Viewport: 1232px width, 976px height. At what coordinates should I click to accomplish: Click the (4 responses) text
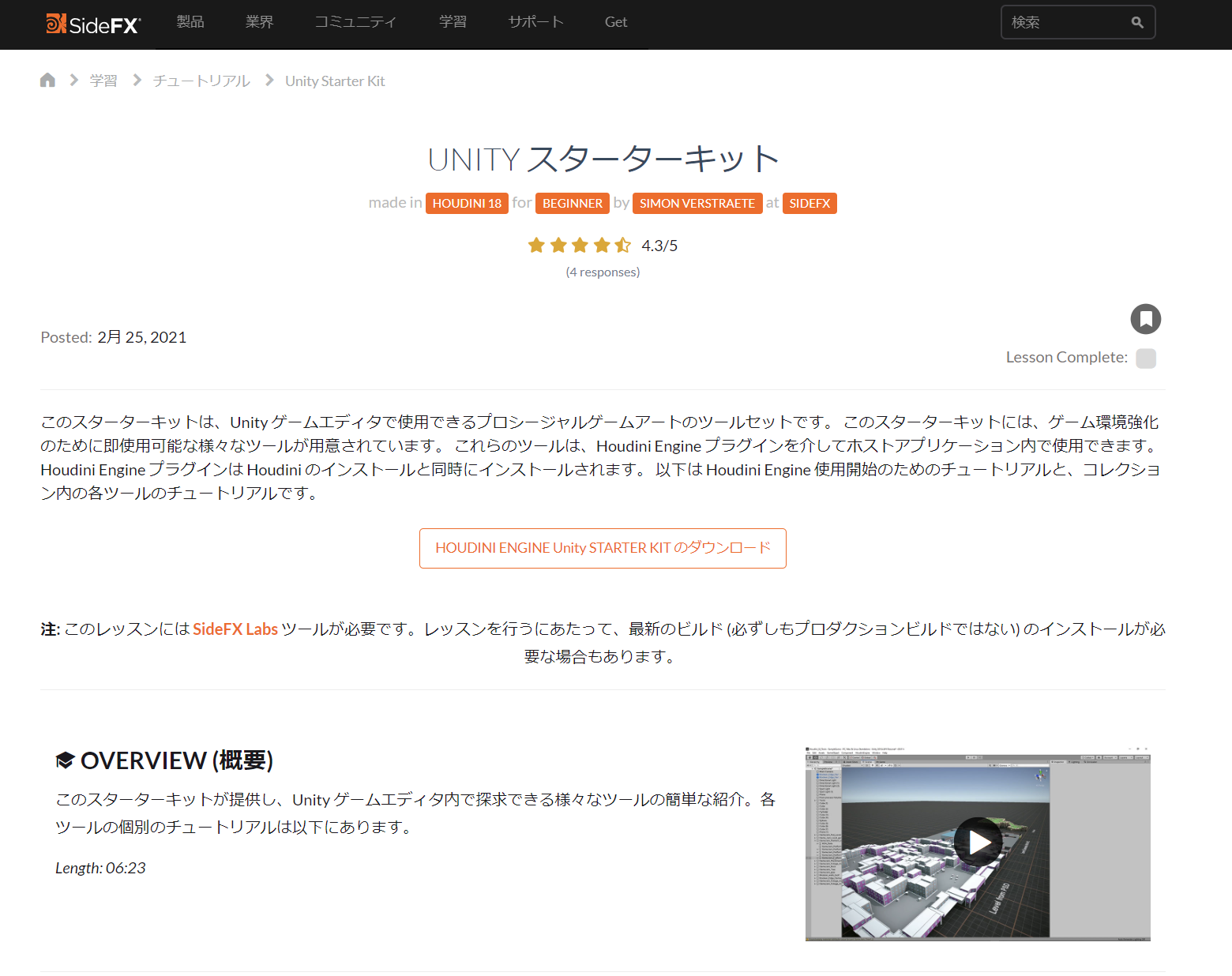pyautogui.click(x=603, y=272)
